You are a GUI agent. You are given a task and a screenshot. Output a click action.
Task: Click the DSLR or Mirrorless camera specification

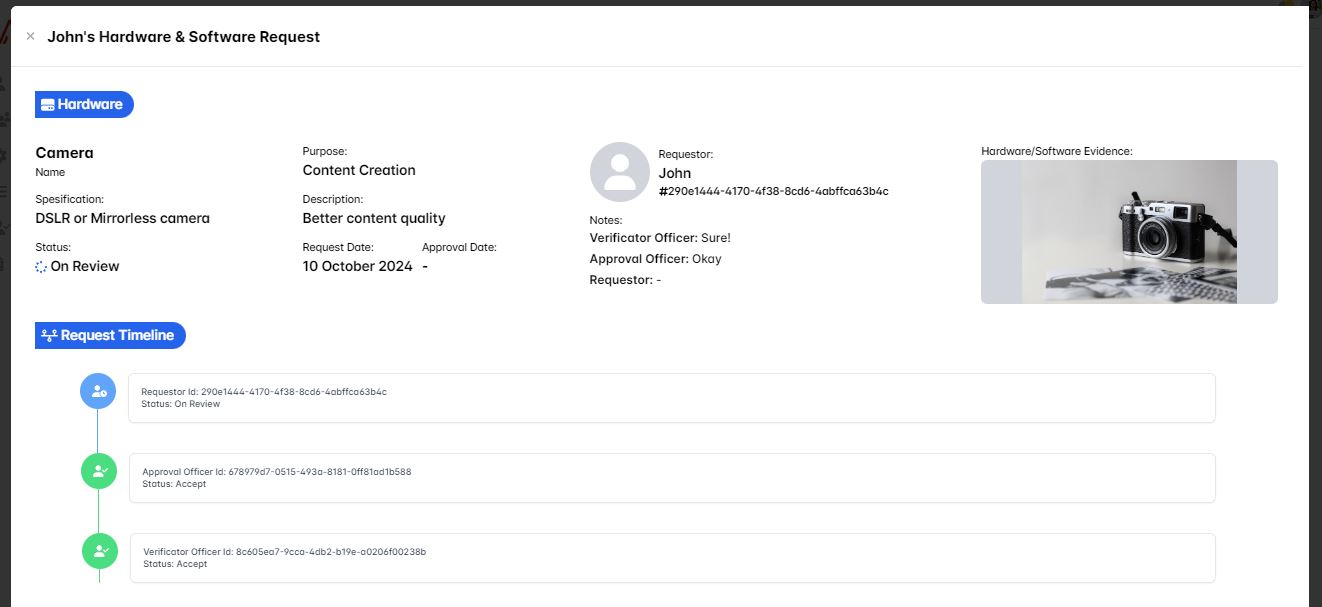tap(122, 218)
